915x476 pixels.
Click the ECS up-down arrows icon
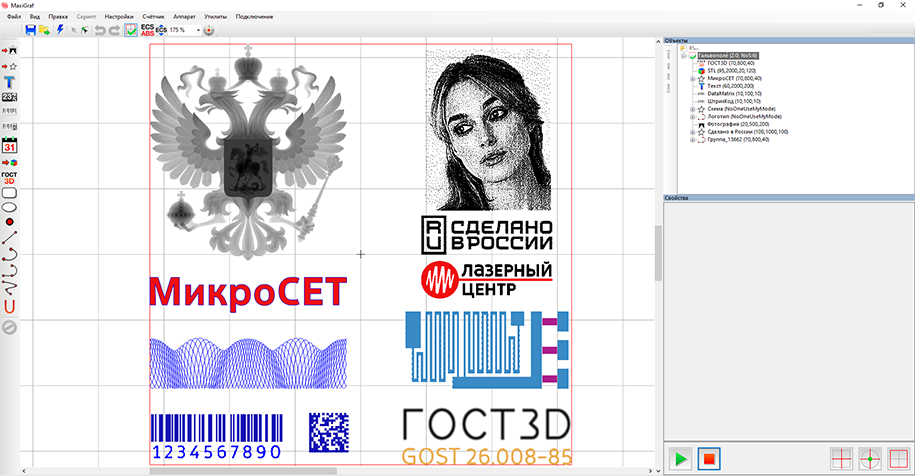click(161, 30)
